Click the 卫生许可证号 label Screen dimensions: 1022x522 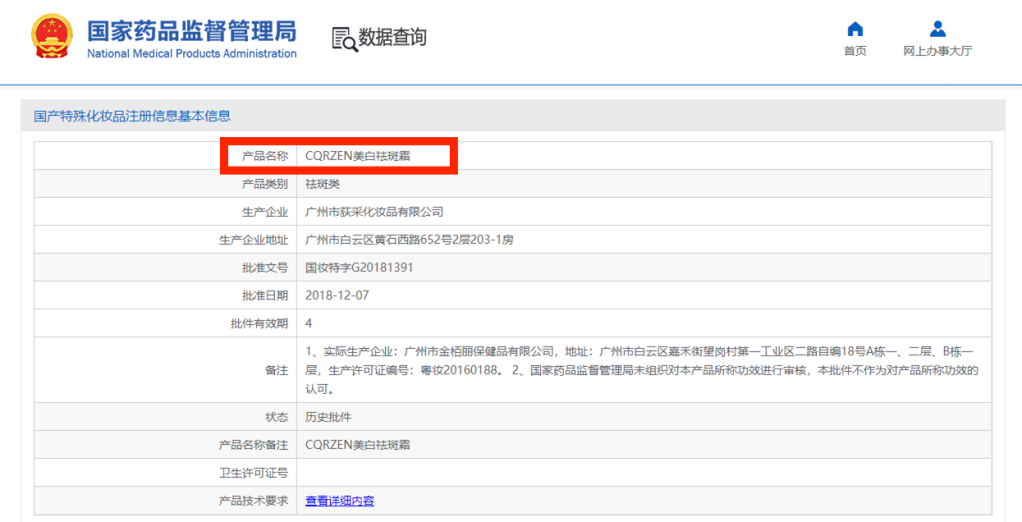pos(254,473)
